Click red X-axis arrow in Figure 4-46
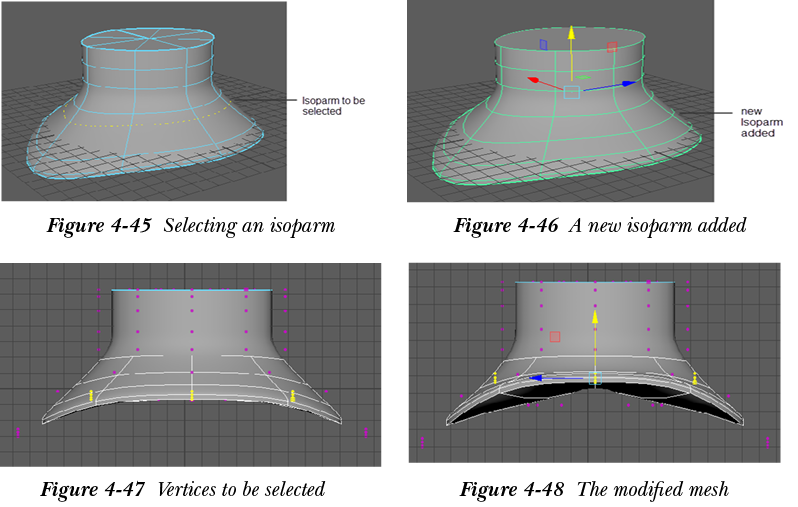The height and width of the screenshot is (507, 798). [536, 80]
